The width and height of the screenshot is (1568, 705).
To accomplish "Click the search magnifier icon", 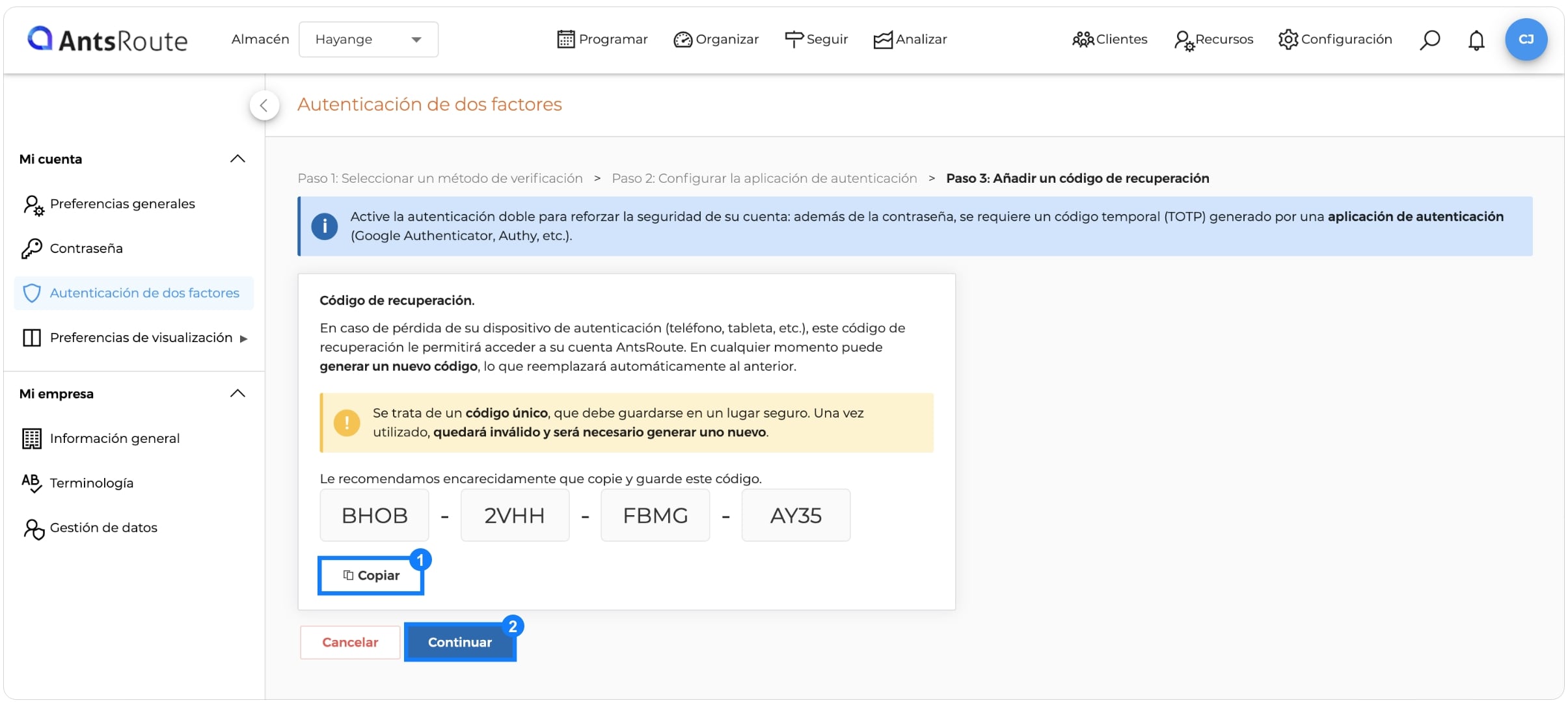I will click(1429, 40).
